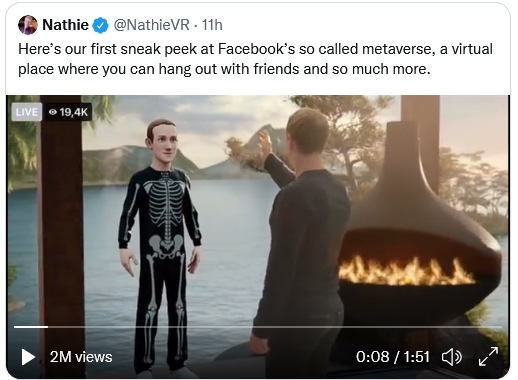Image resolution: width=518 pixels, height=380 pixels.
Task: Click the blue verified checkmark badge
Action: click(100, 25)
